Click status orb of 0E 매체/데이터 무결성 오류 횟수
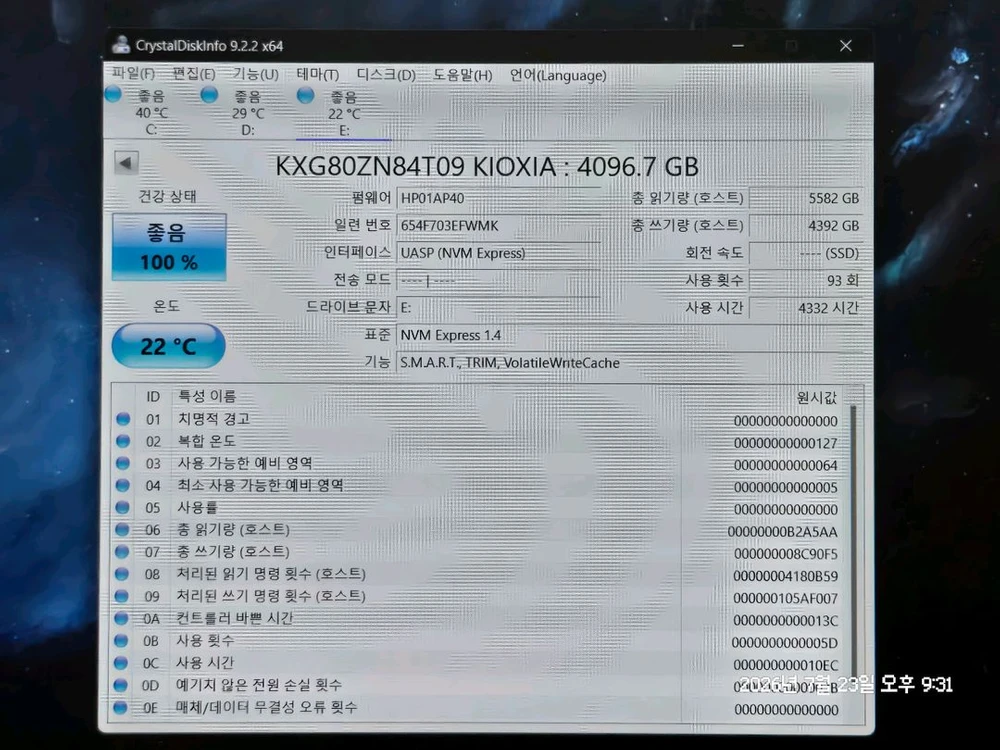This screenshot has width=1000, height=750. click(119, 707)
